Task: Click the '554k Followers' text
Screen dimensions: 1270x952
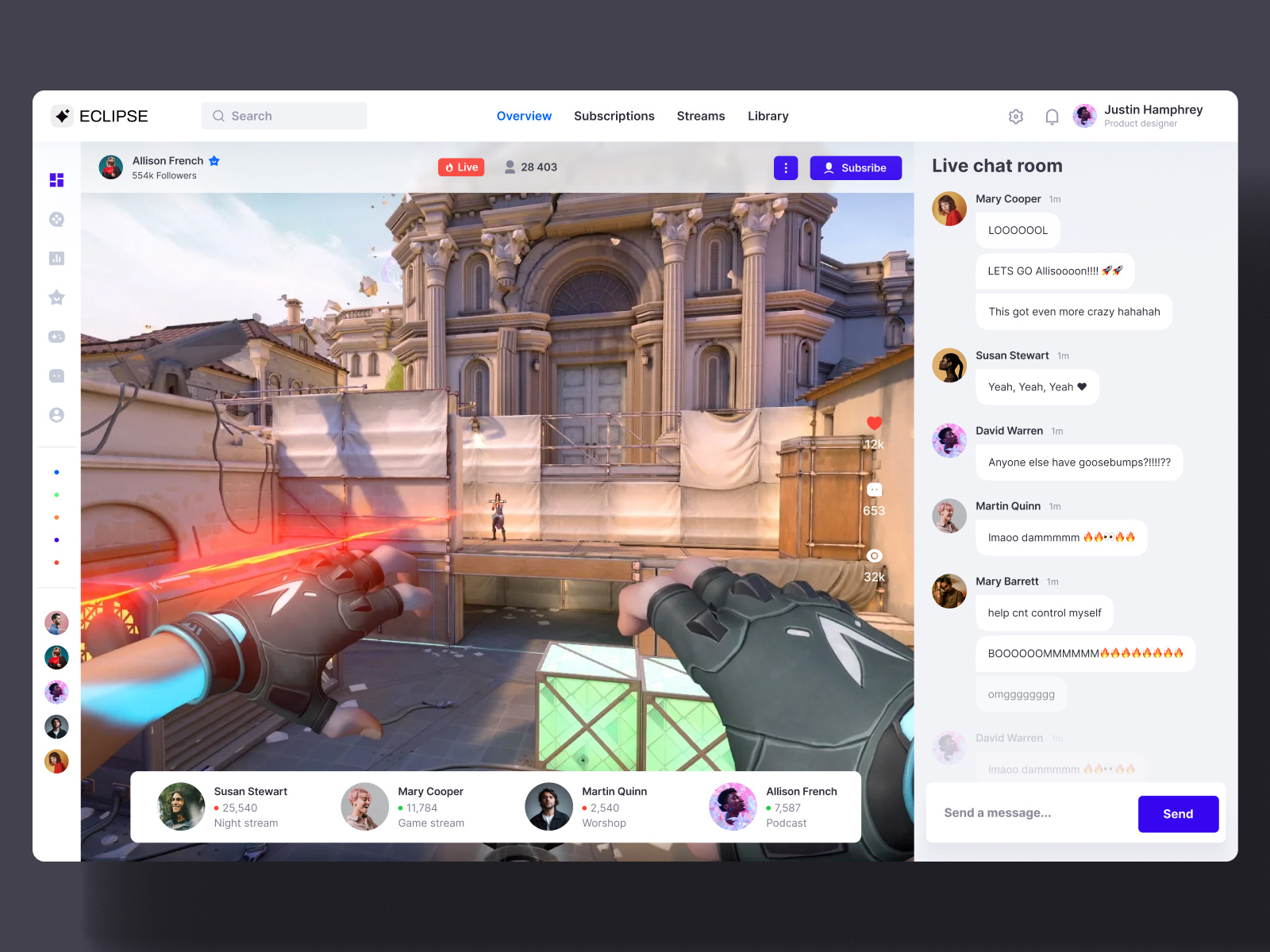Action: coord(164,176)
